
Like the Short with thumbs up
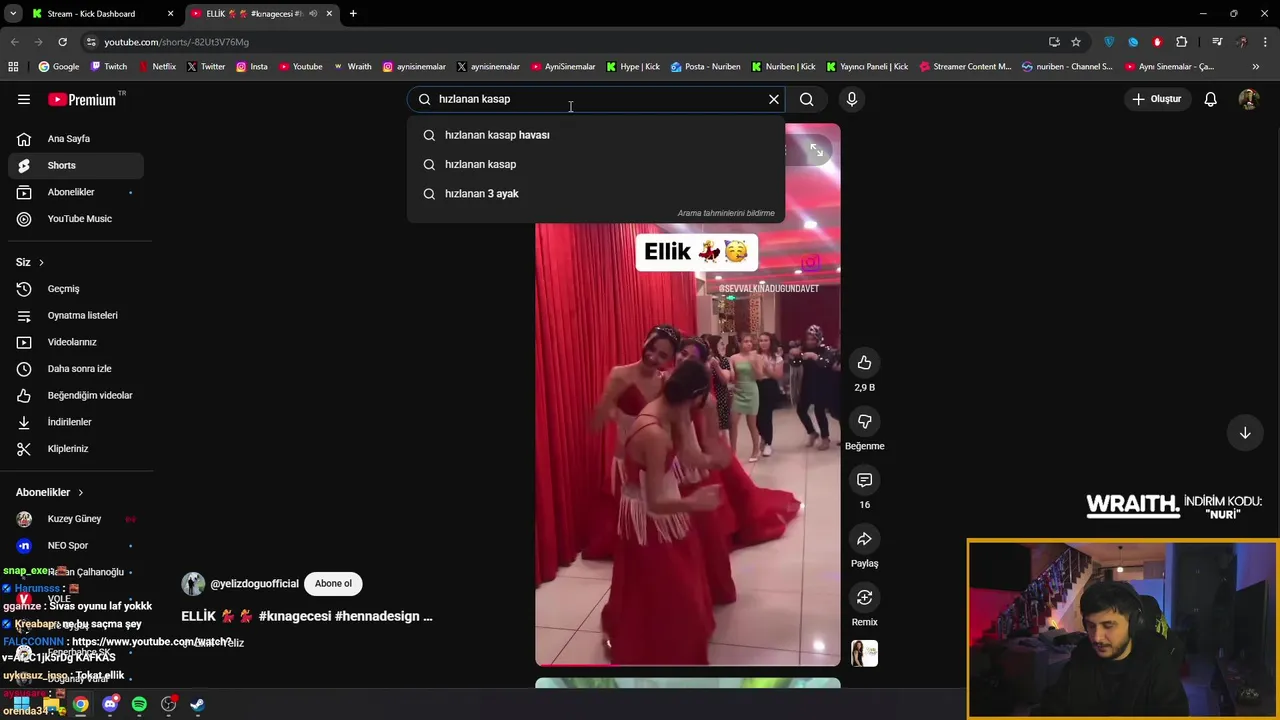coord(864,363)
